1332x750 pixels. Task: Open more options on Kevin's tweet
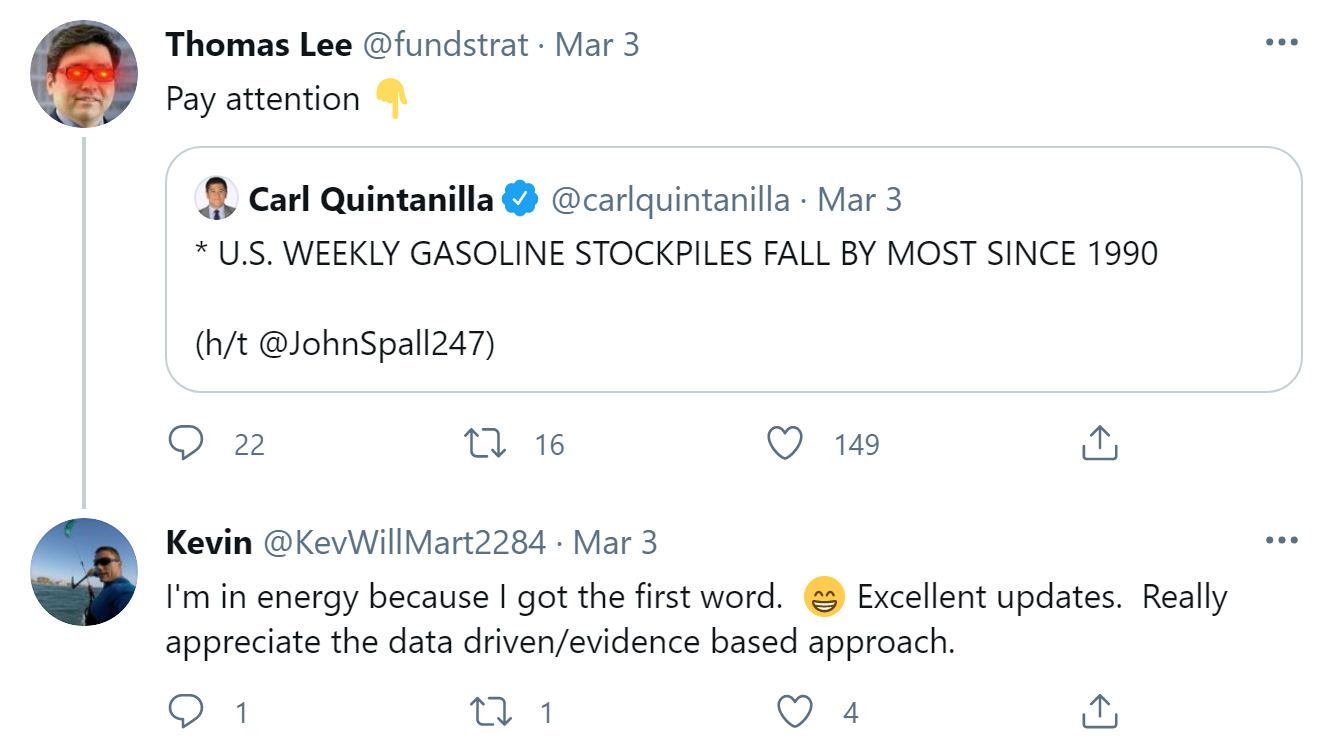[x=1281, y=541]
